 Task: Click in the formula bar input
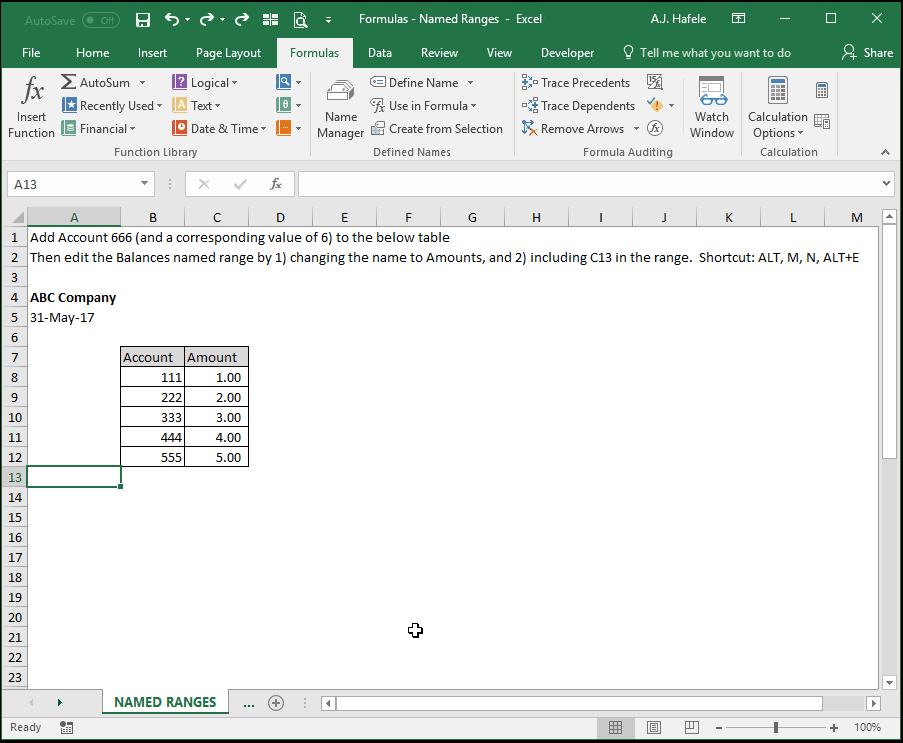pos(589,184)
